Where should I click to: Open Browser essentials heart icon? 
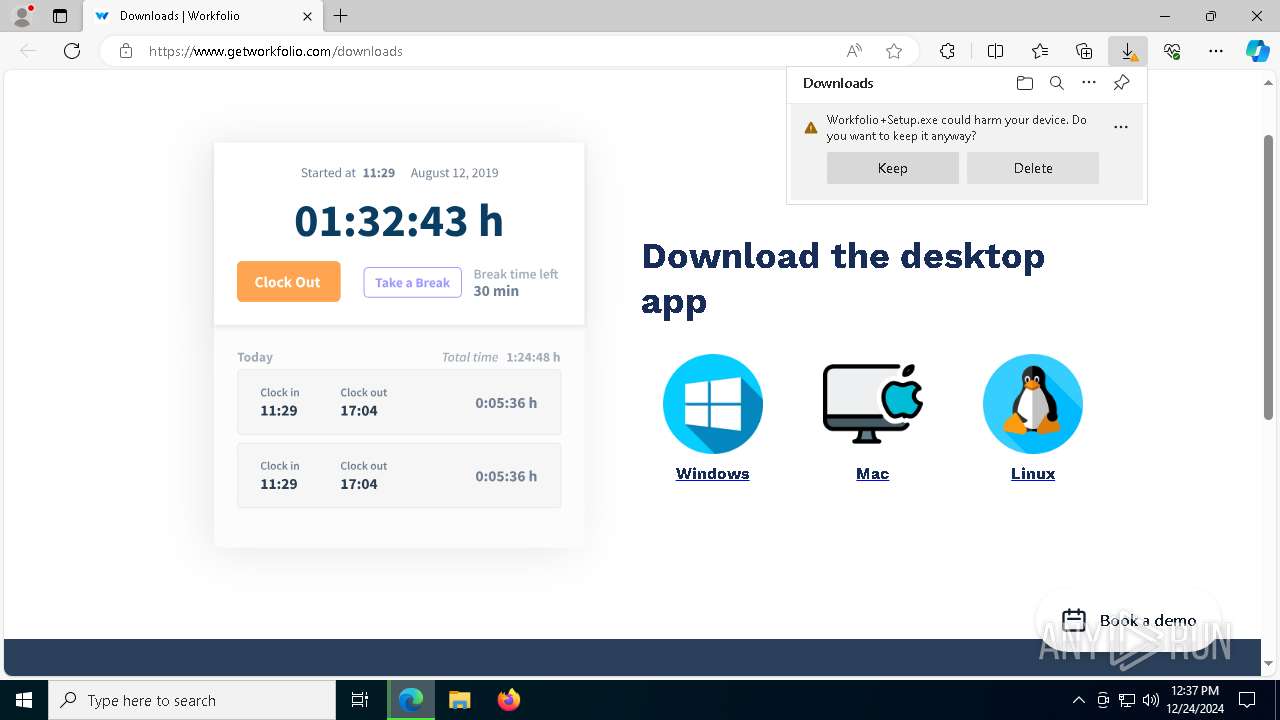1172,51
